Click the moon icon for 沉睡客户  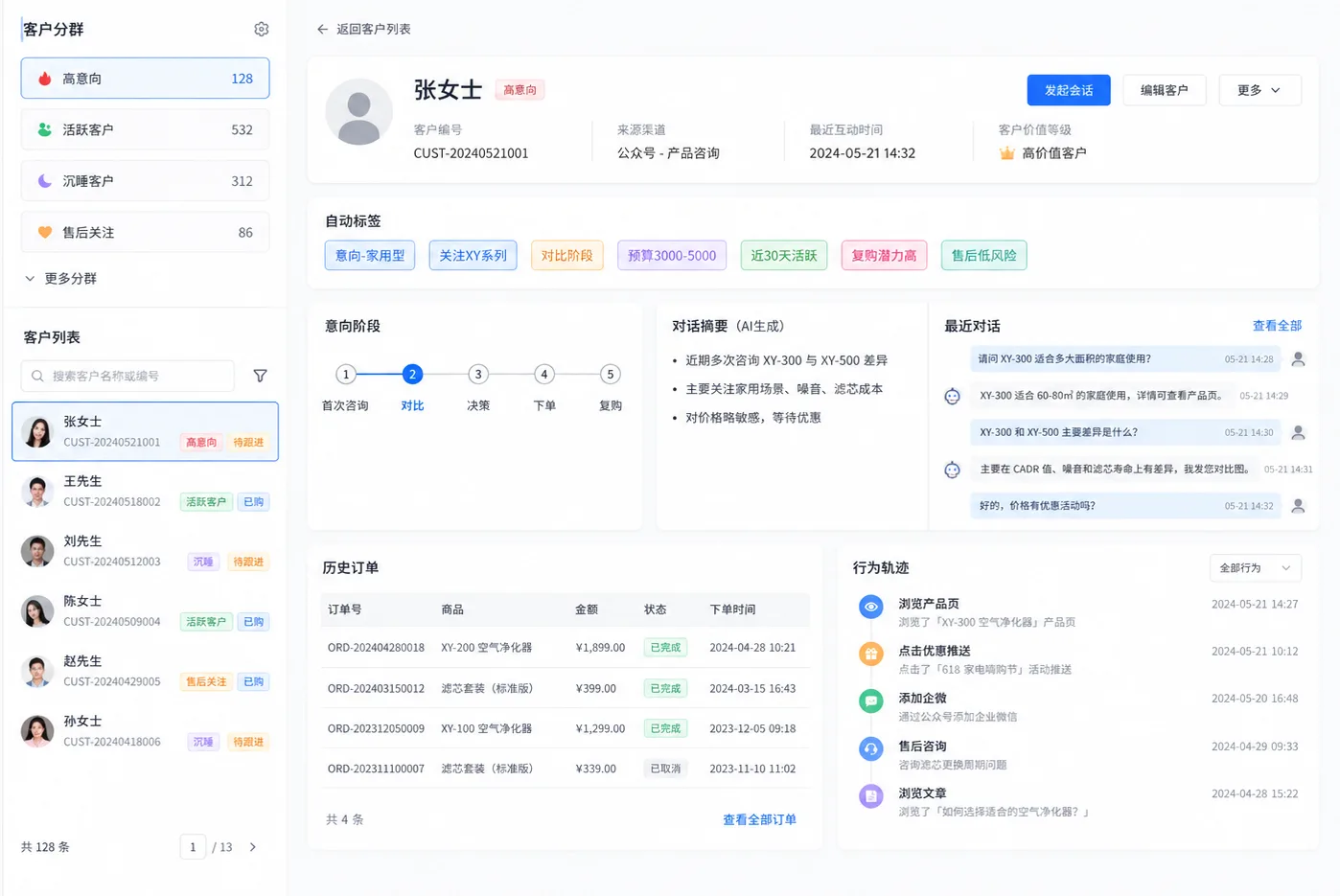tap(44, 180)
